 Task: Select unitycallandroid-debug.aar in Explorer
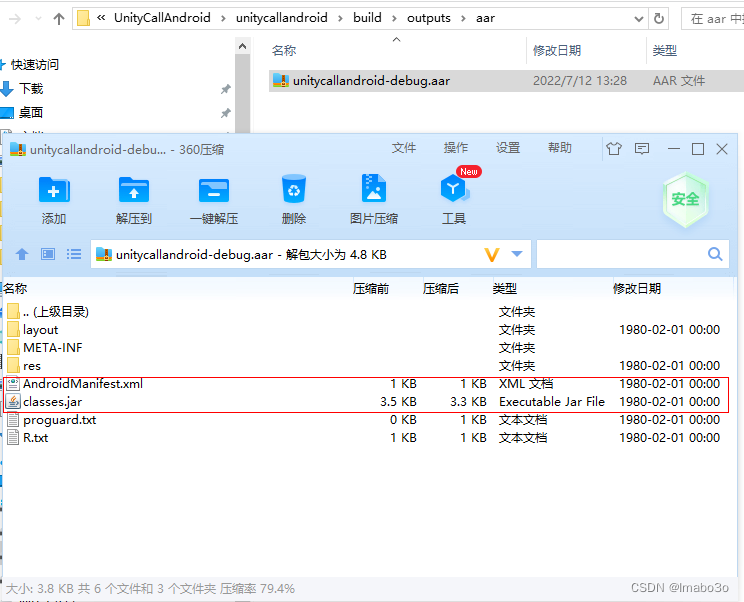506,81
